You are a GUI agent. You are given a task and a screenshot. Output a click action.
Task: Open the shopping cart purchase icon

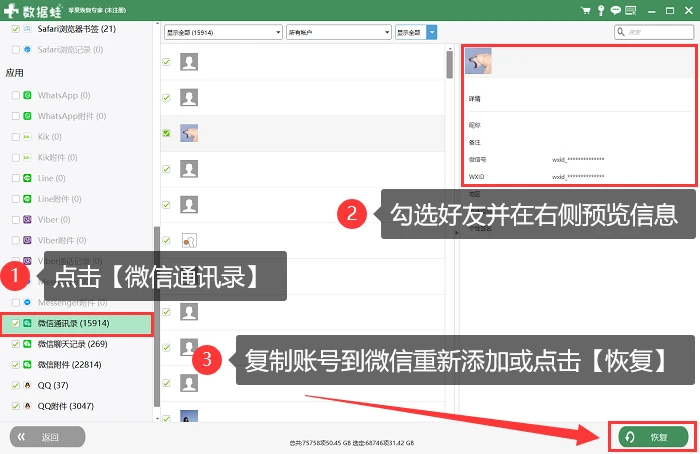pyautogui.click(x=585, y=10)
